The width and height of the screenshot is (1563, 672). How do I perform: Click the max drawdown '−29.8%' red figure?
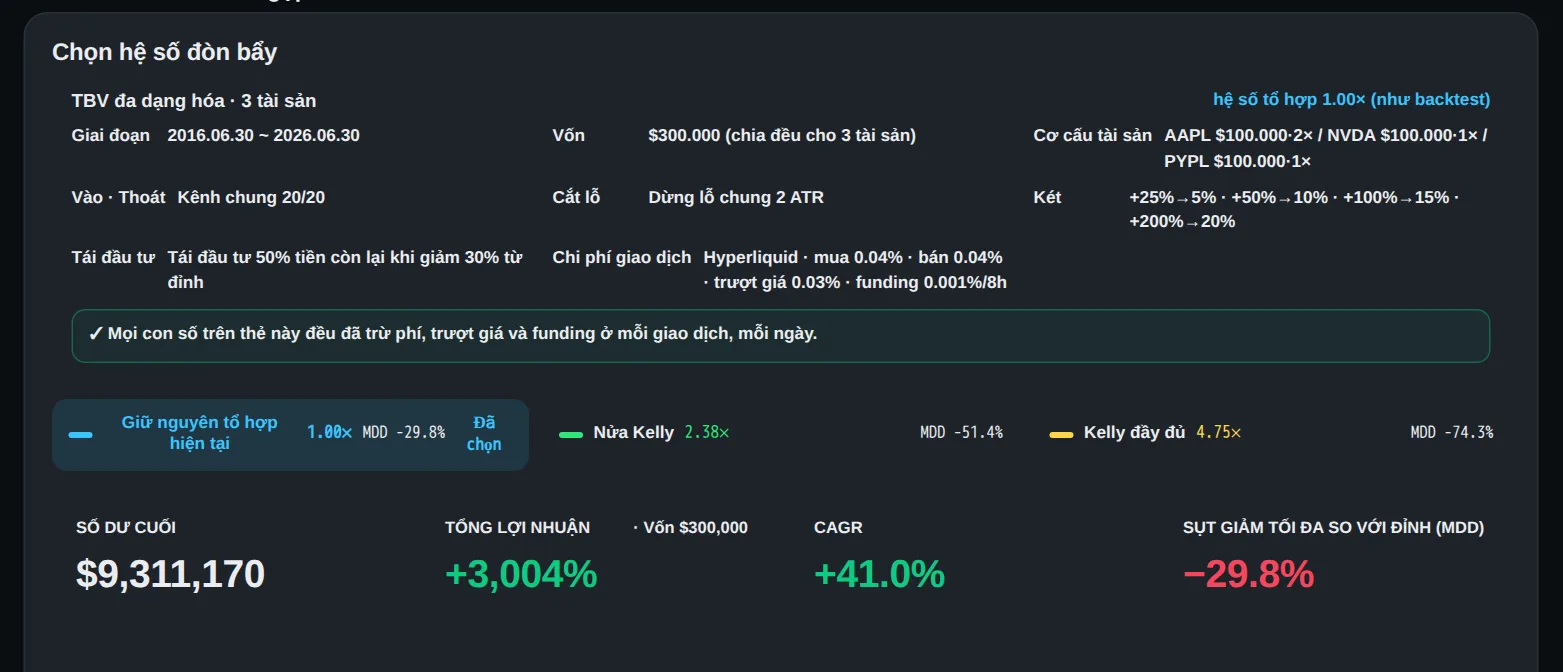pos(1248,574)
